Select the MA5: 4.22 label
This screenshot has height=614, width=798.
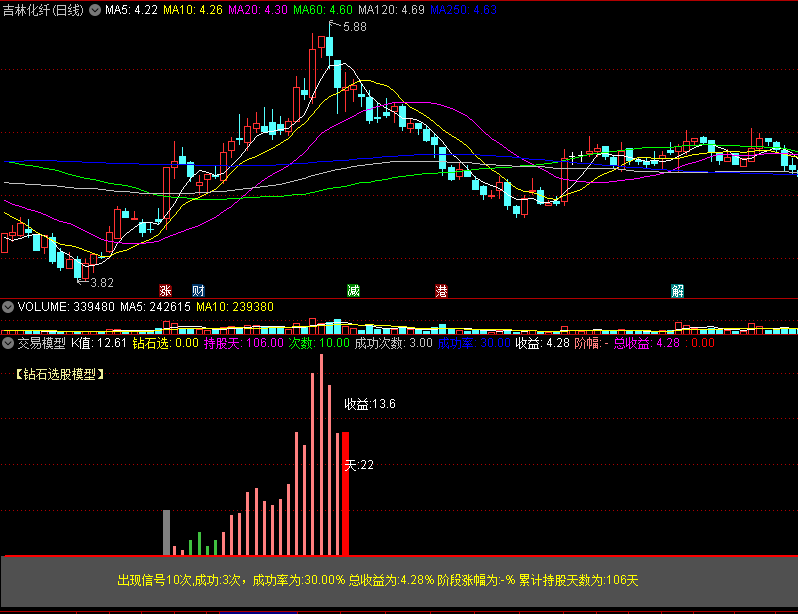tap(131, 10)
